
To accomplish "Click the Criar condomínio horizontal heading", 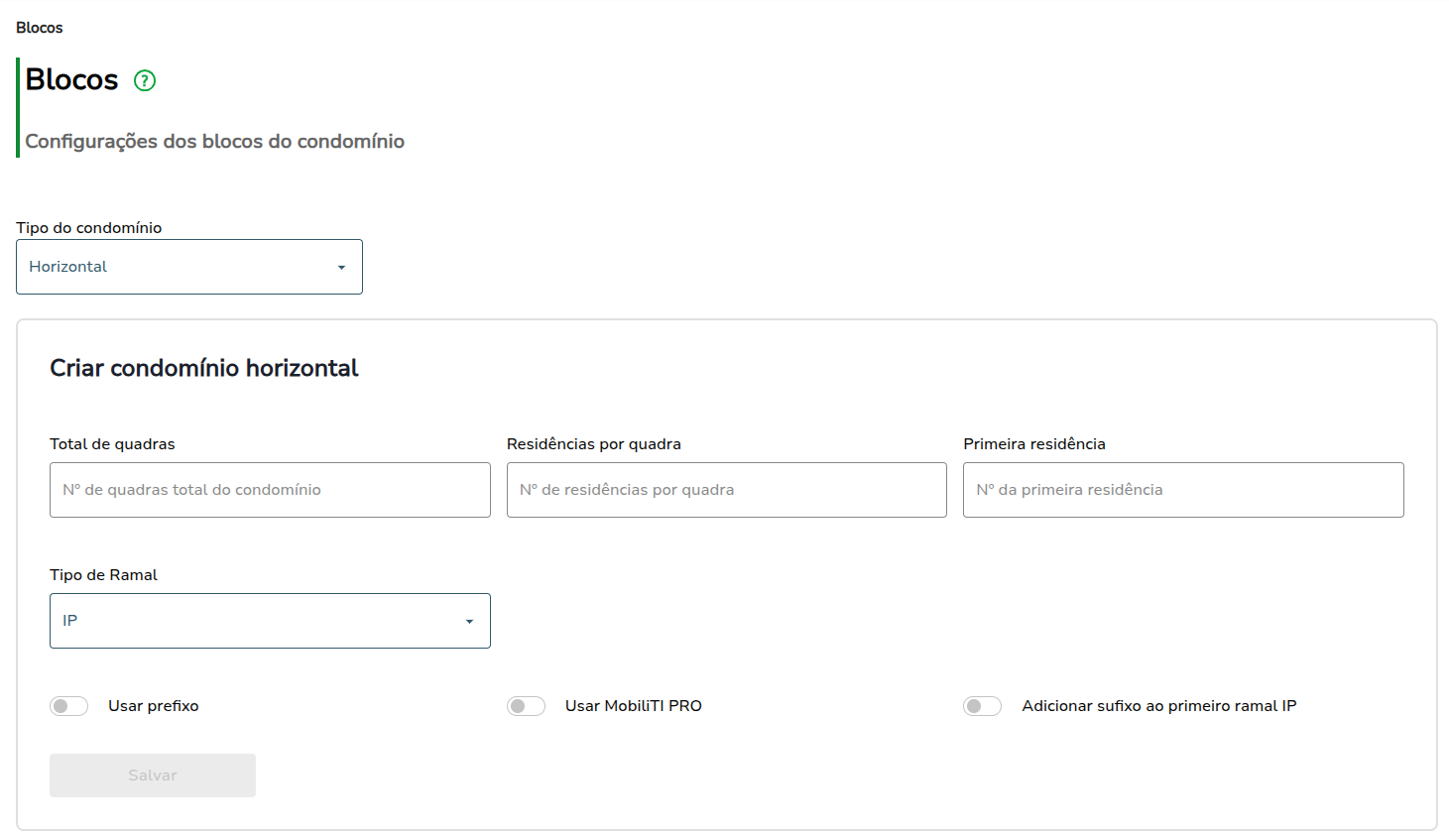I will pyautogui.click(x=204, y=368).
